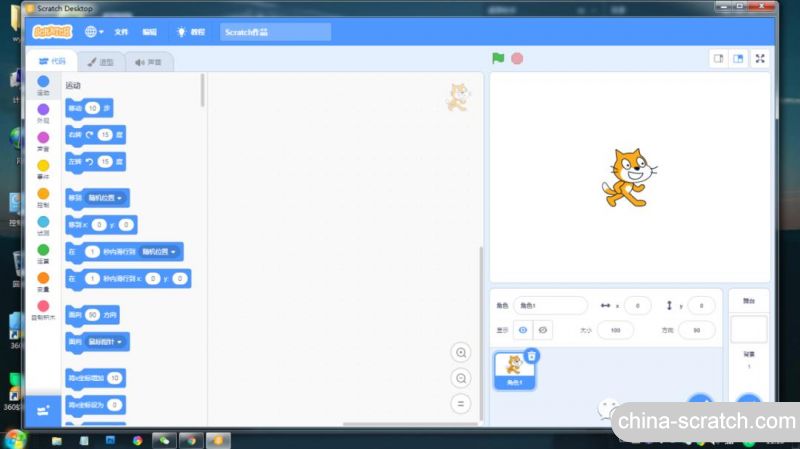Image resolution: width=800 pixels, height=449 pixels.
Task: Click the green flag to run
Action: click(x=498, y=59)
